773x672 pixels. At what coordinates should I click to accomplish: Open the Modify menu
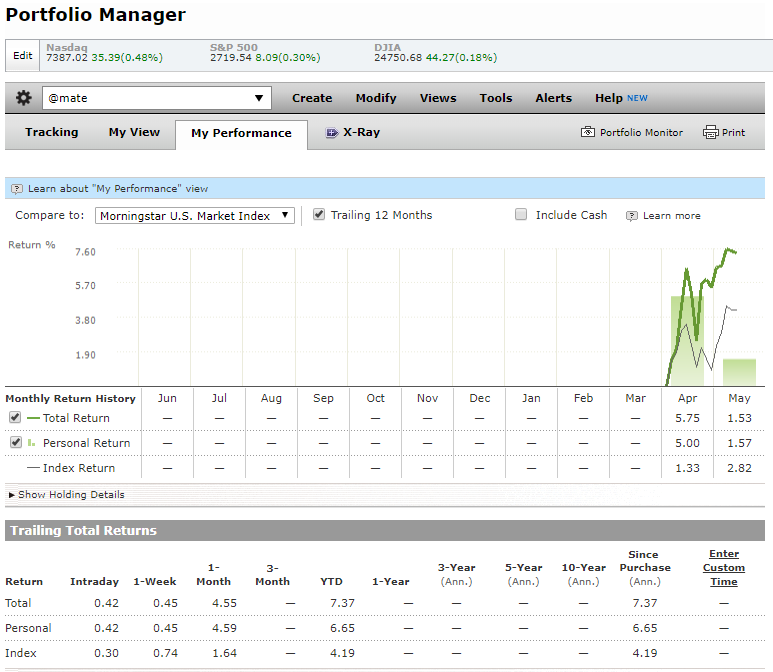[376, 98]
